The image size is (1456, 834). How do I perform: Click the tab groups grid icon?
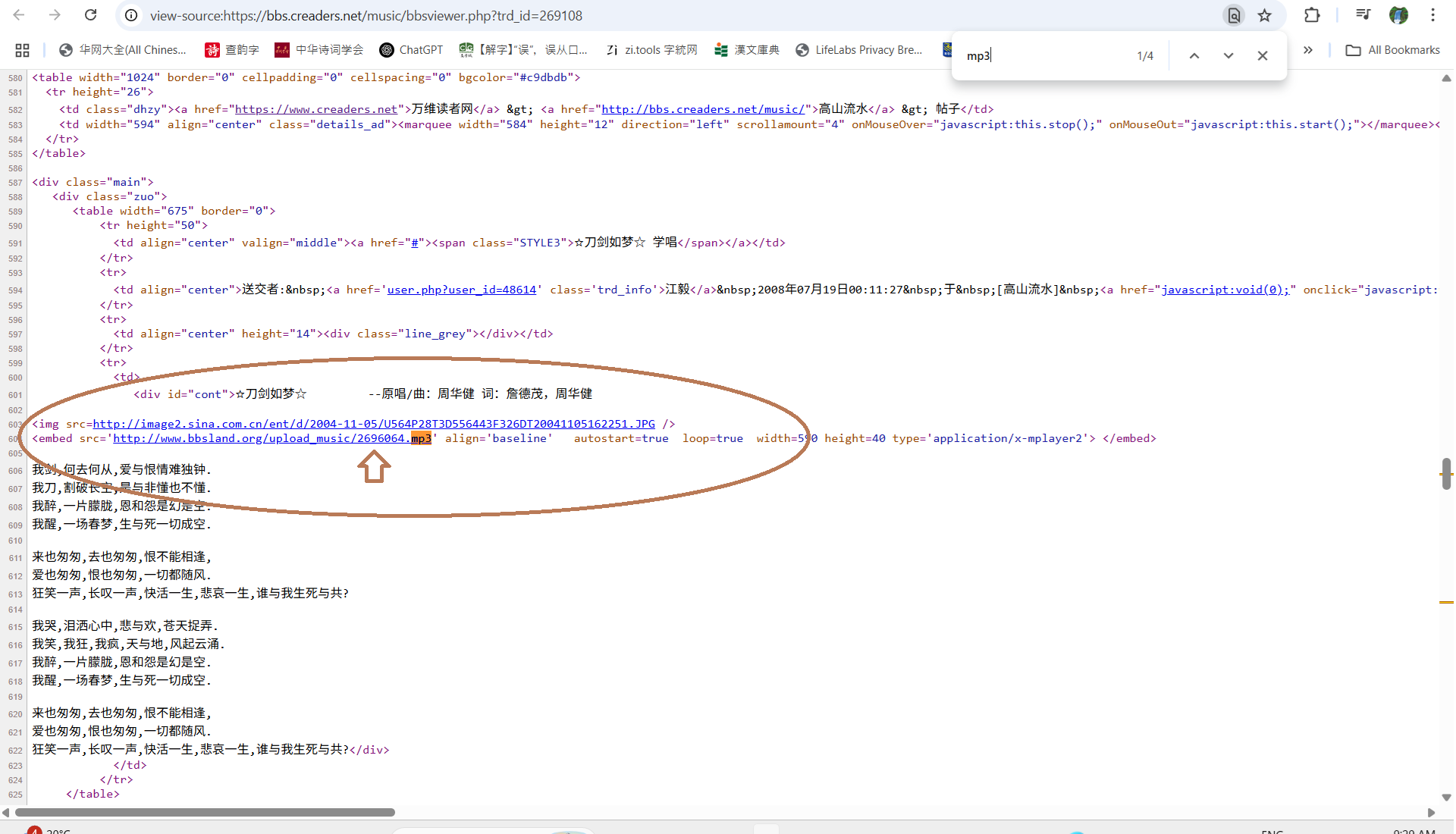[22, 49]
